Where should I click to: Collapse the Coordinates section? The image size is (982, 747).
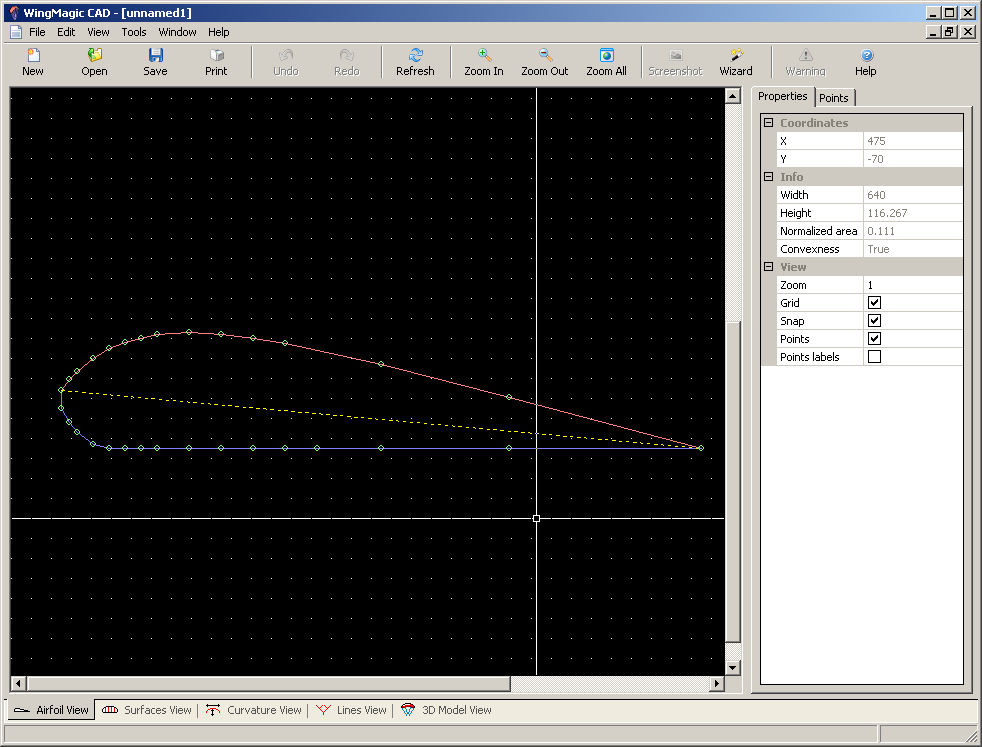tap(768, 123)
